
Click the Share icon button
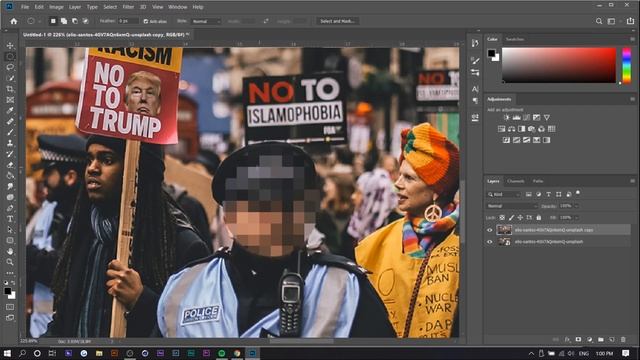[x=630, y=21]
